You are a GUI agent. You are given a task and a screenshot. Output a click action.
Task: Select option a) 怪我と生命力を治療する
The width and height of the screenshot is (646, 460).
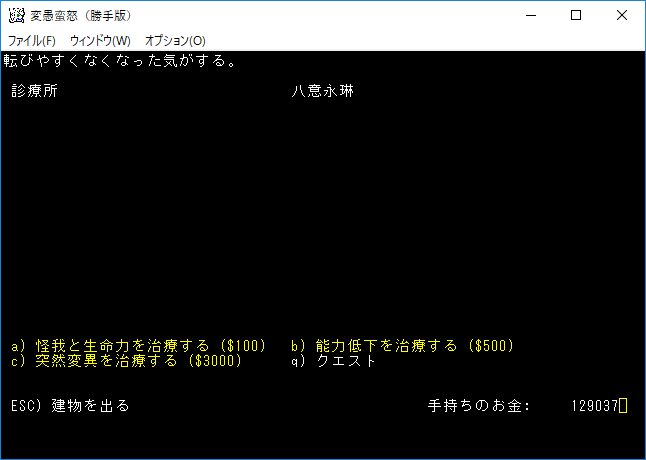tap(139, 346)
